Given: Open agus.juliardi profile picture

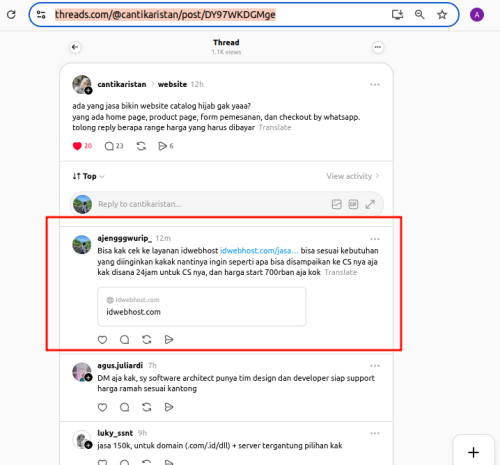Looking at the screenshot, I should tap(82, 372).
